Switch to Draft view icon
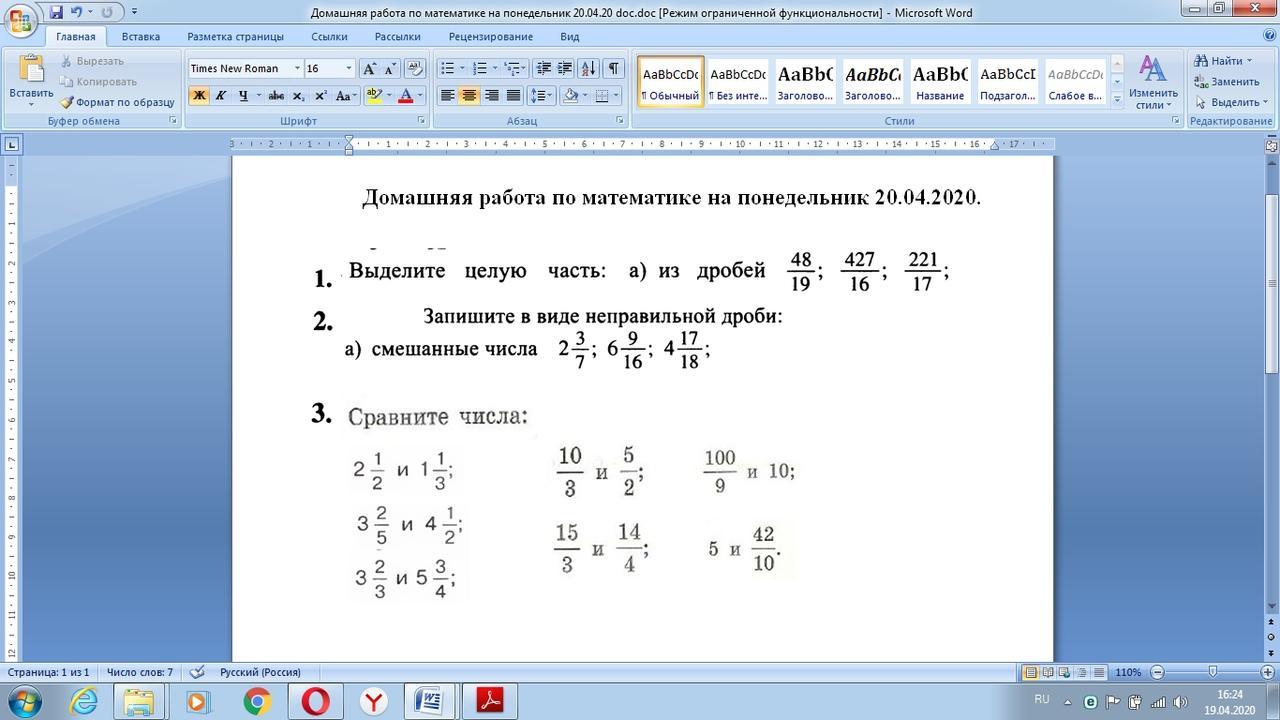 pyautogui.click(x=1099, y=672)
